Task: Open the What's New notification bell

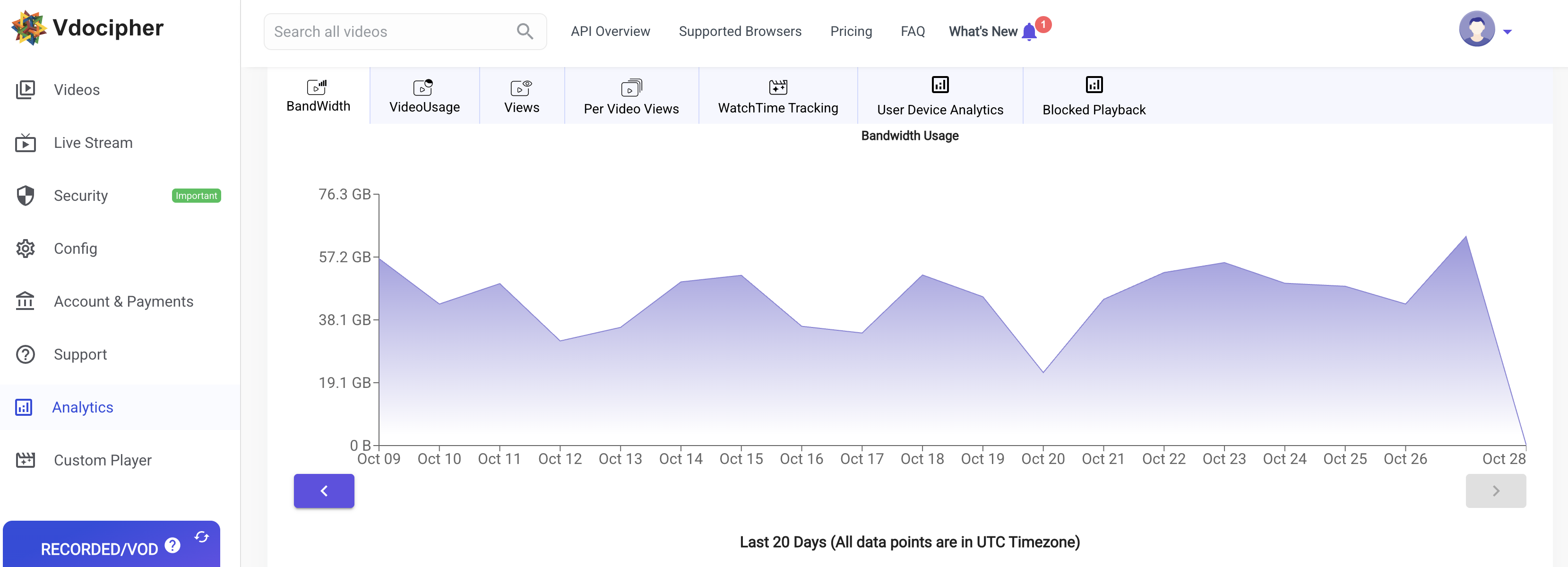Action: (x=1029, y=31)
